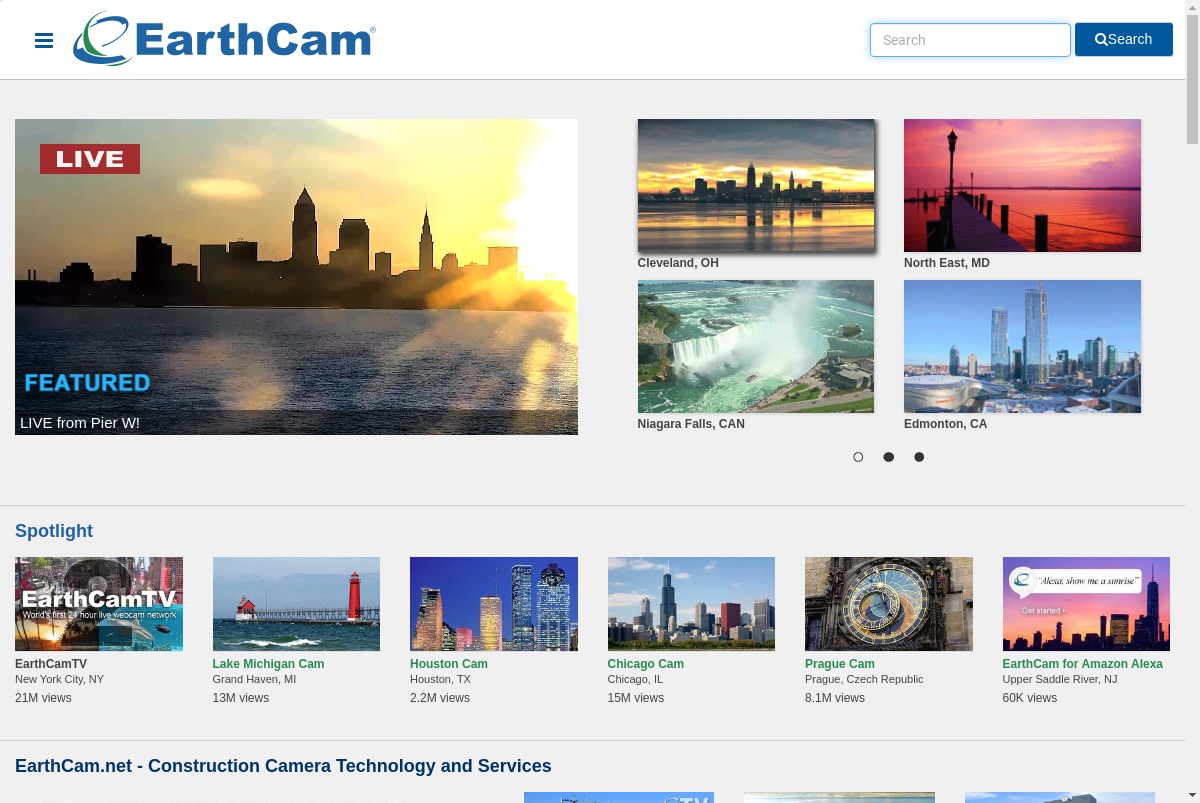Open the hamburger menu icon

[x=44, y=40]
